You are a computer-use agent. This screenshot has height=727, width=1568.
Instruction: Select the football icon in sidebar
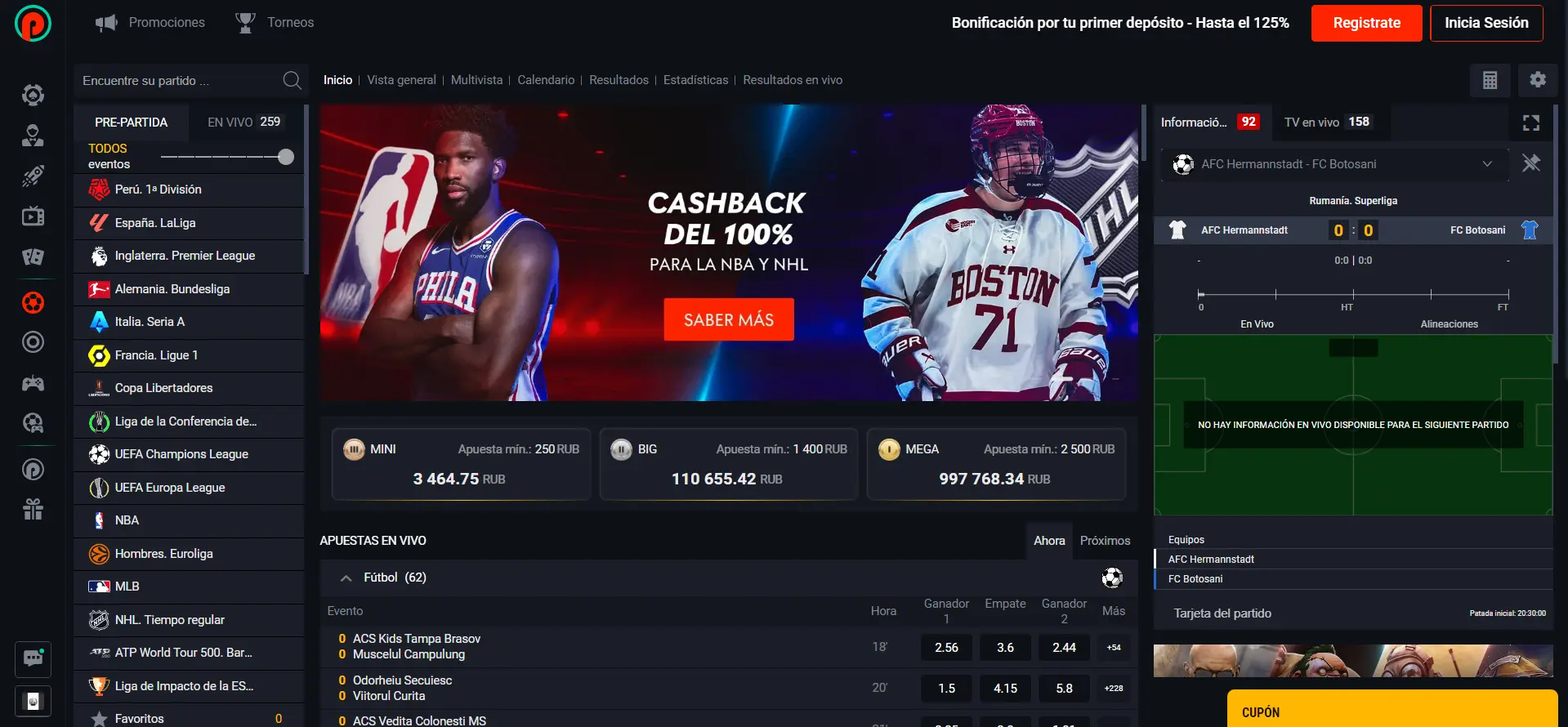pyautogui.click(x=33, y=303)
